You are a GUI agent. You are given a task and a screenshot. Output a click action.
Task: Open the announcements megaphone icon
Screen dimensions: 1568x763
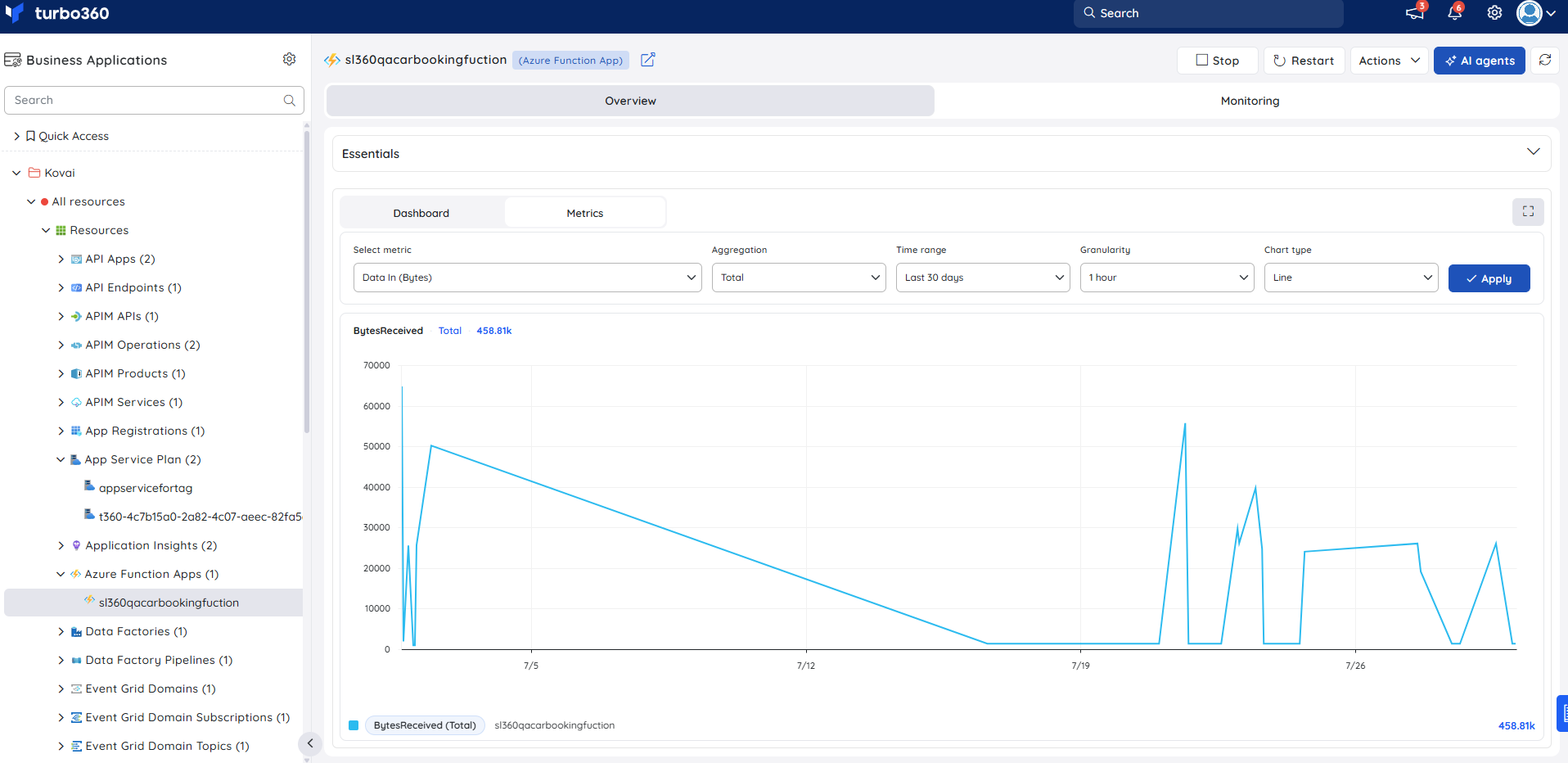coord(1415,13)
